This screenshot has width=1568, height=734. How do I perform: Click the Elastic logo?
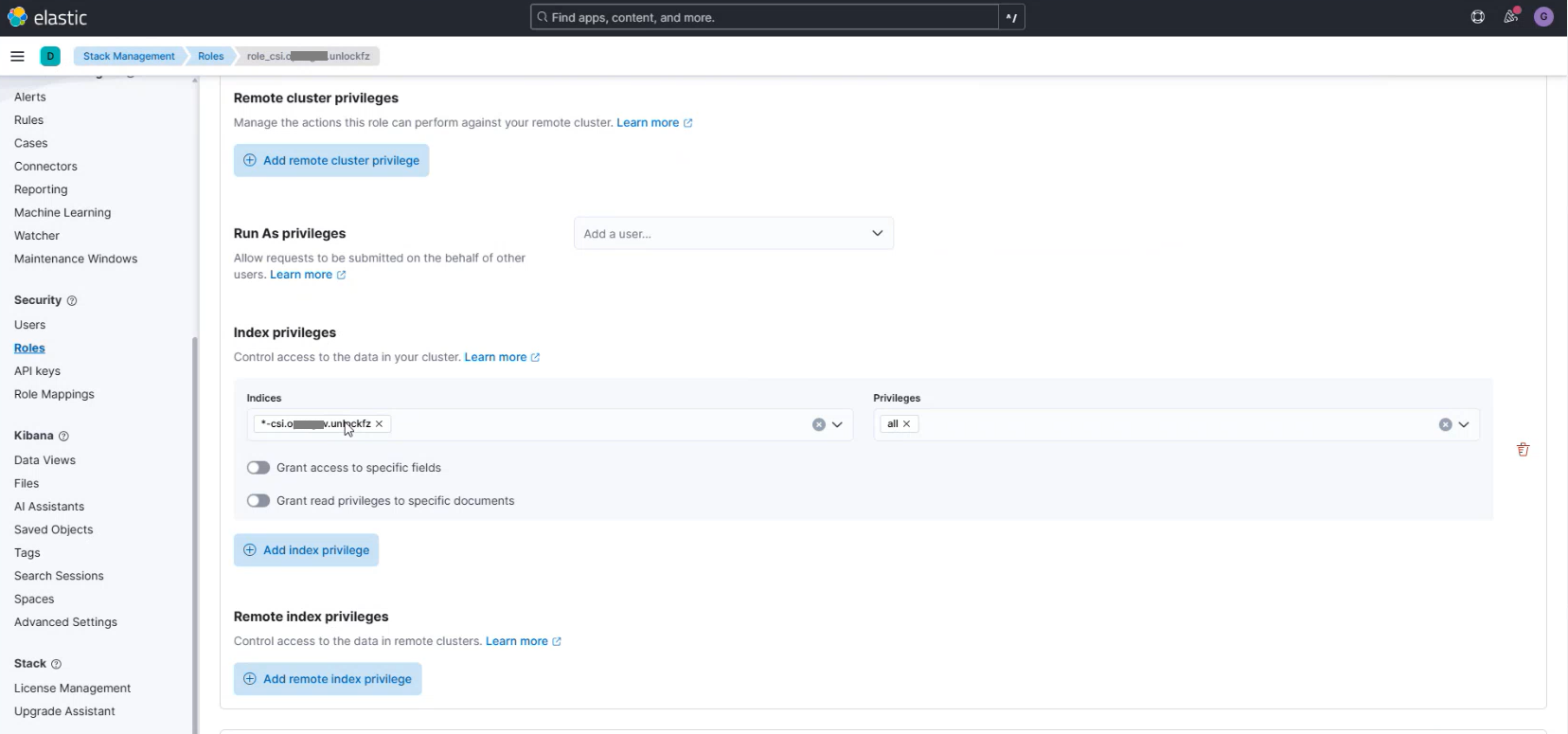pyautogui.click(x=47, y=17)
